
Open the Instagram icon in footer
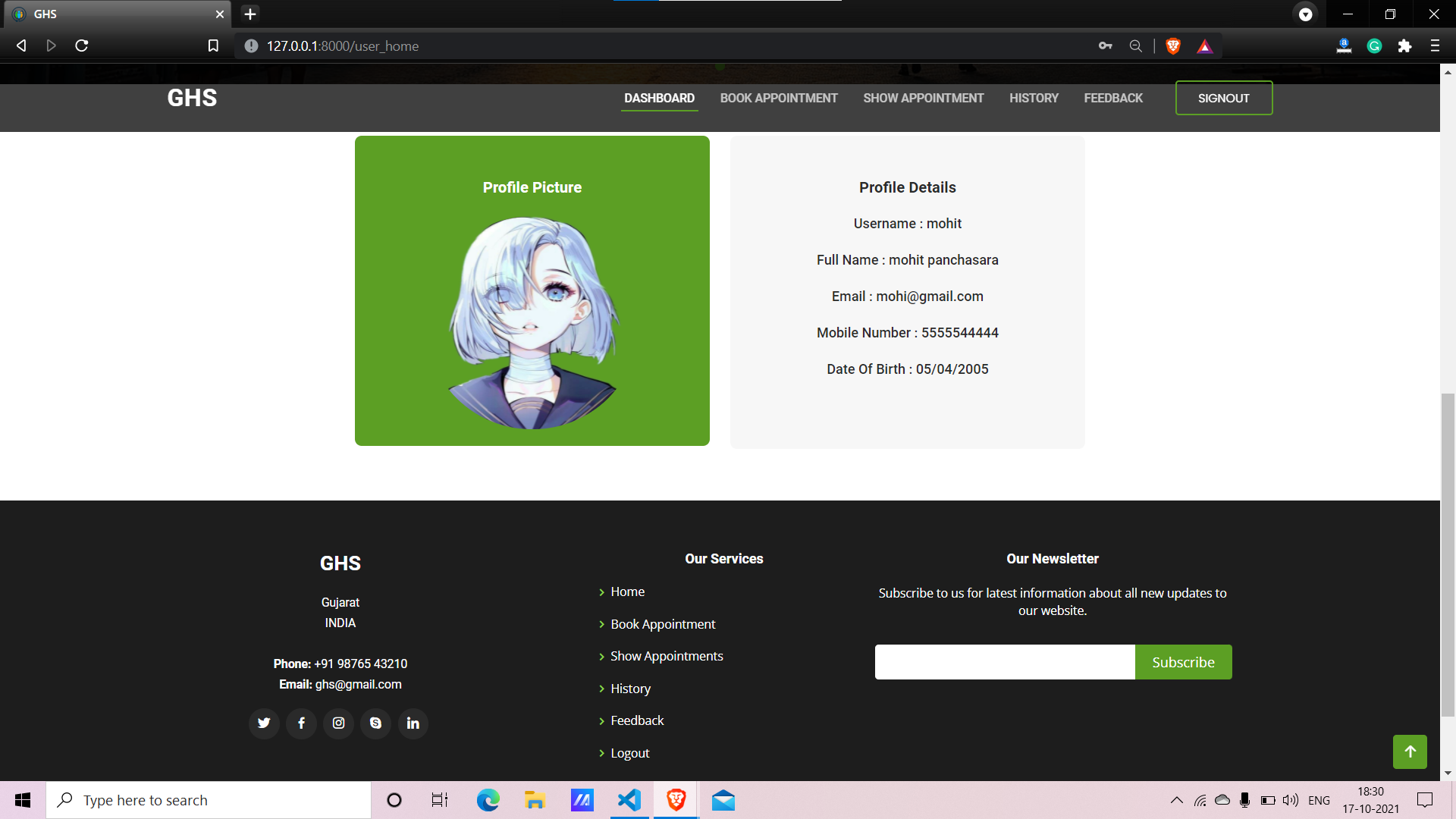pos(338,723)
